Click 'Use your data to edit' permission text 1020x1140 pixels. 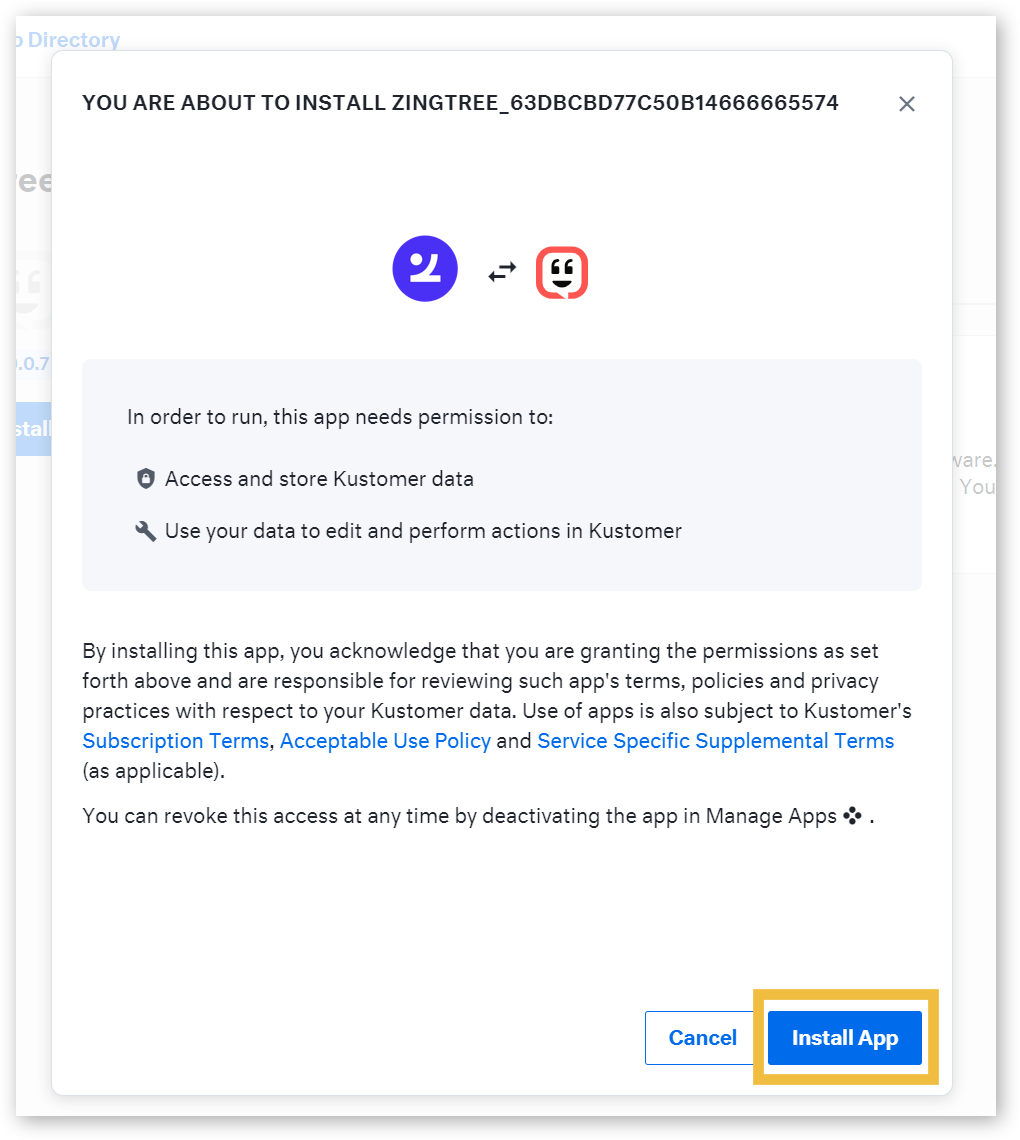(x=423, y=531)
